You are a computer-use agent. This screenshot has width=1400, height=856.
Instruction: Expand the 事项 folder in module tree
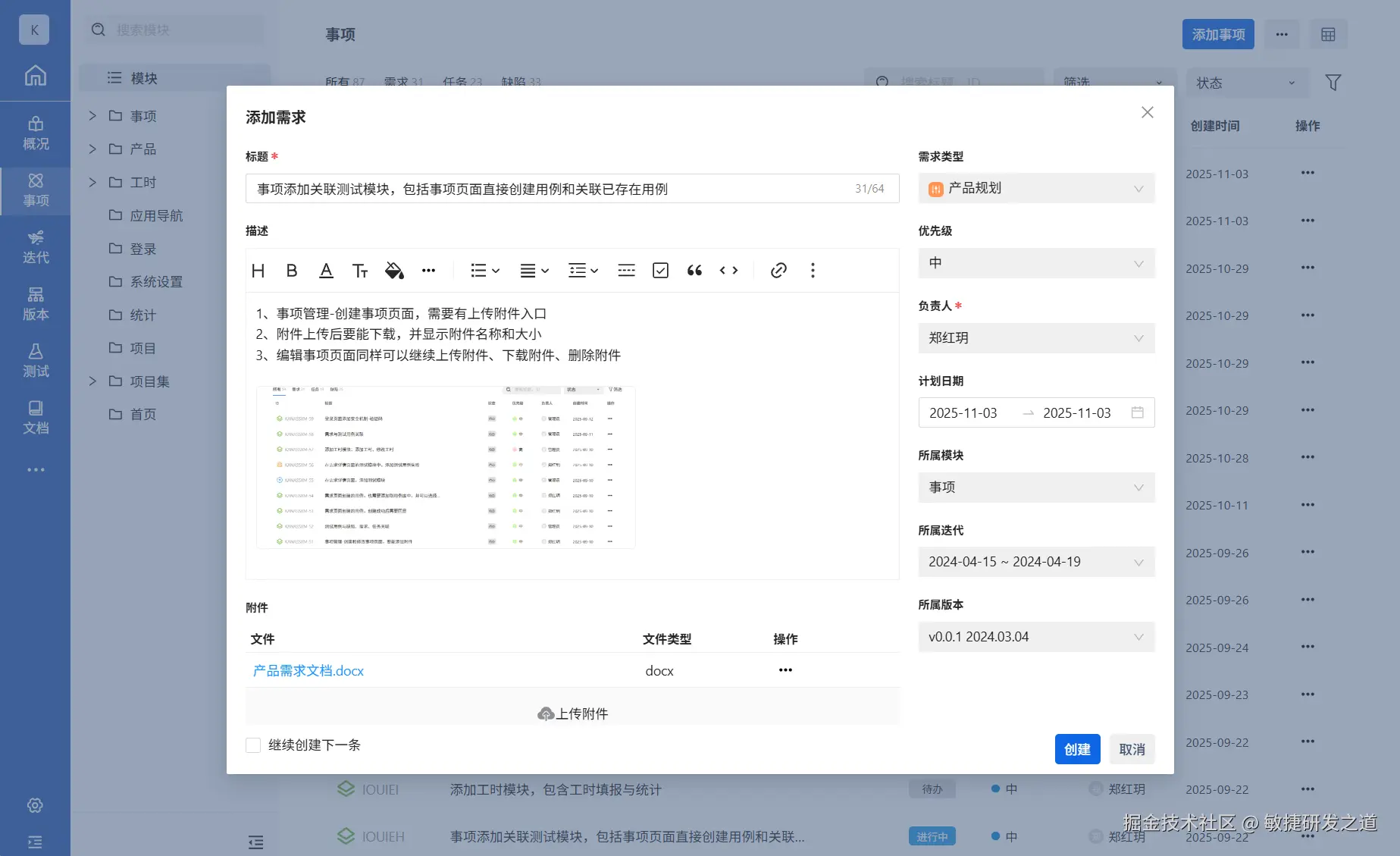[x=92, y=115]
